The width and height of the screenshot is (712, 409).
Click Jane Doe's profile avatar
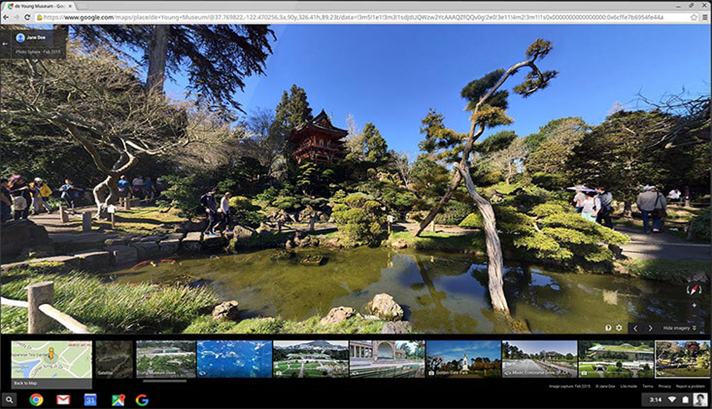[x=20, y=38]
